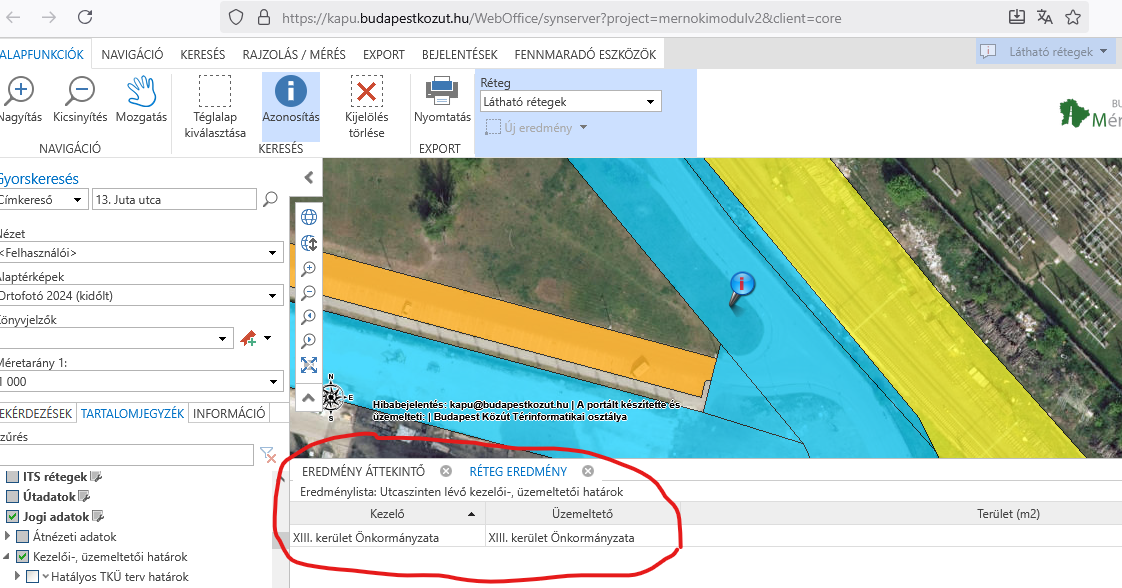The image size is (1122, 588).
Task: Open the EREDMÉNY ÁTTEKINTŐ results tab
Action: (x=363, y=471)
